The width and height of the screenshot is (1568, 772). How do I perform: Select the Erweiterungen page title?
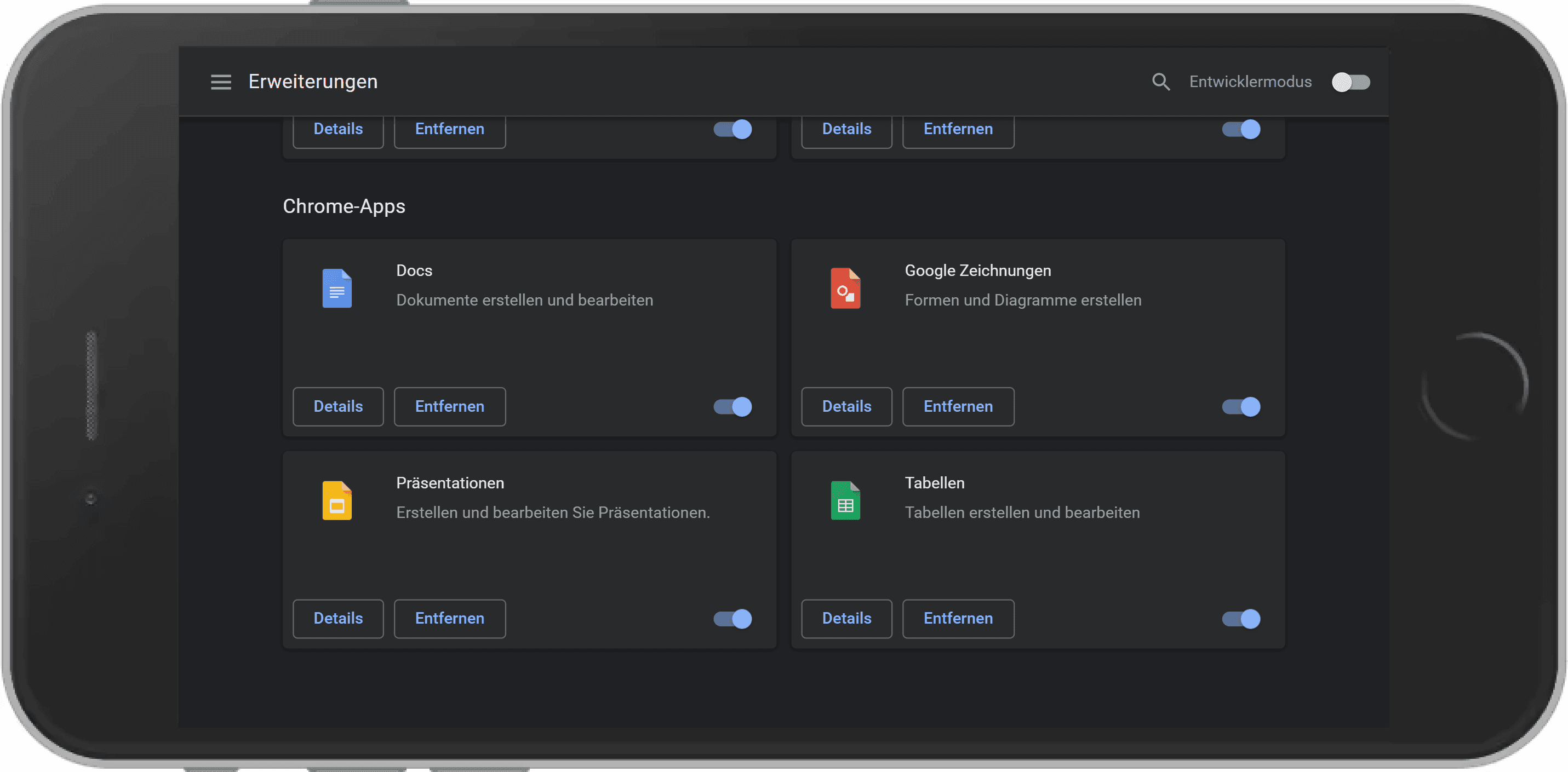pos(312,82)
